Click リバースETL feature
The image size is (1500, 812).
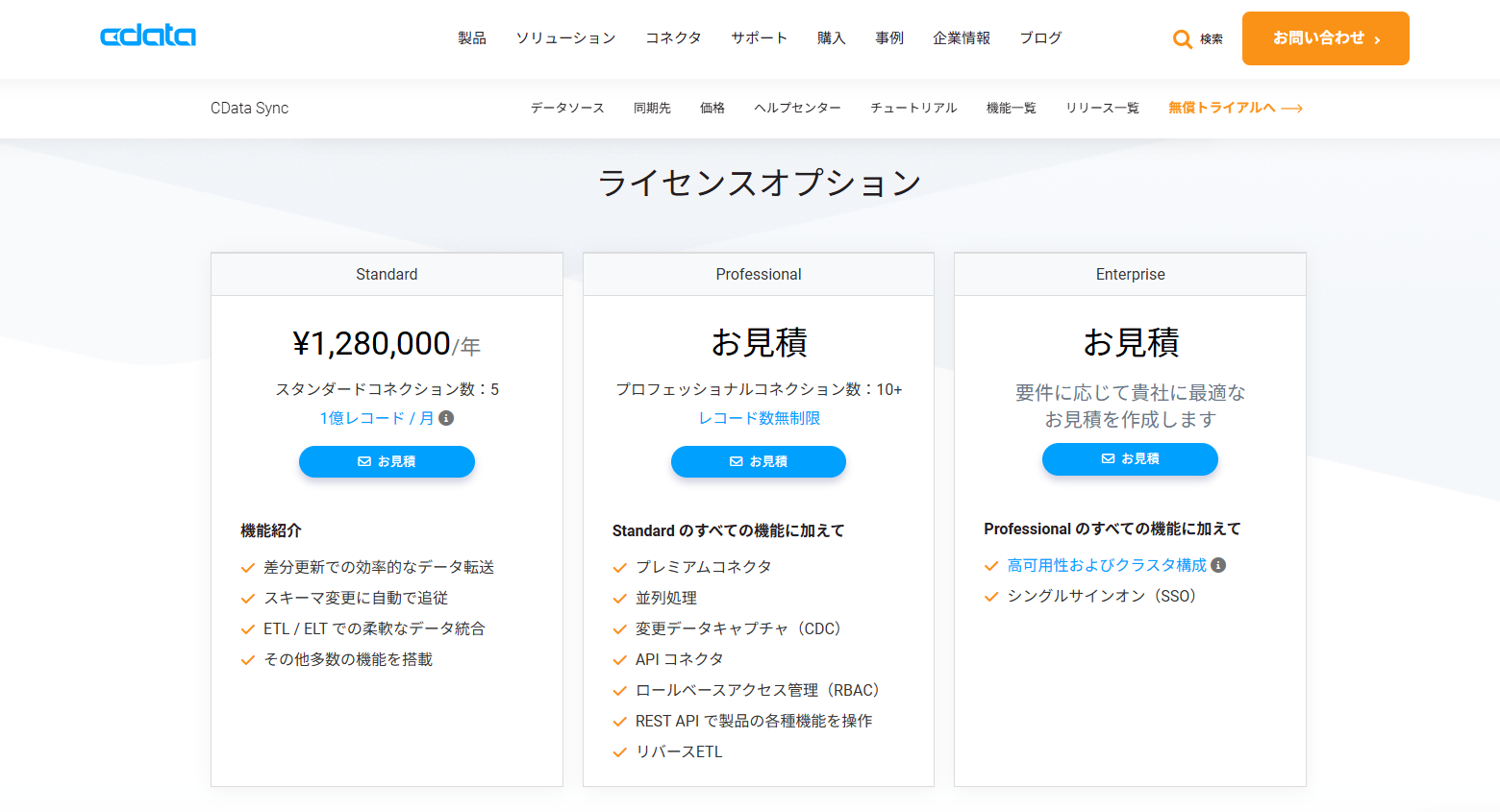[679, 751]
